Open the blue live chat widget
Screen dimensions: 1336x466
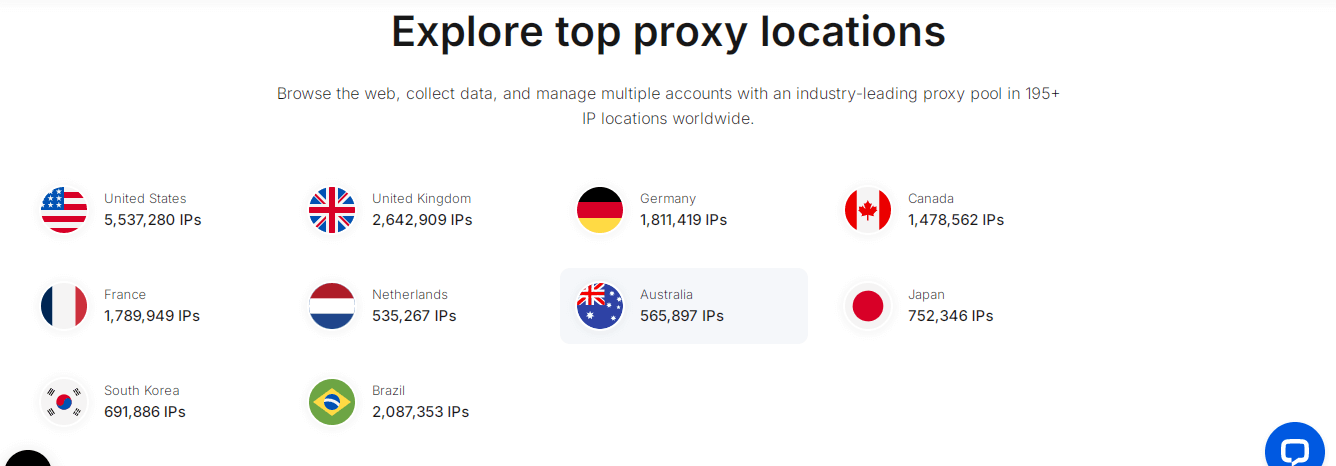[1294, 450]
